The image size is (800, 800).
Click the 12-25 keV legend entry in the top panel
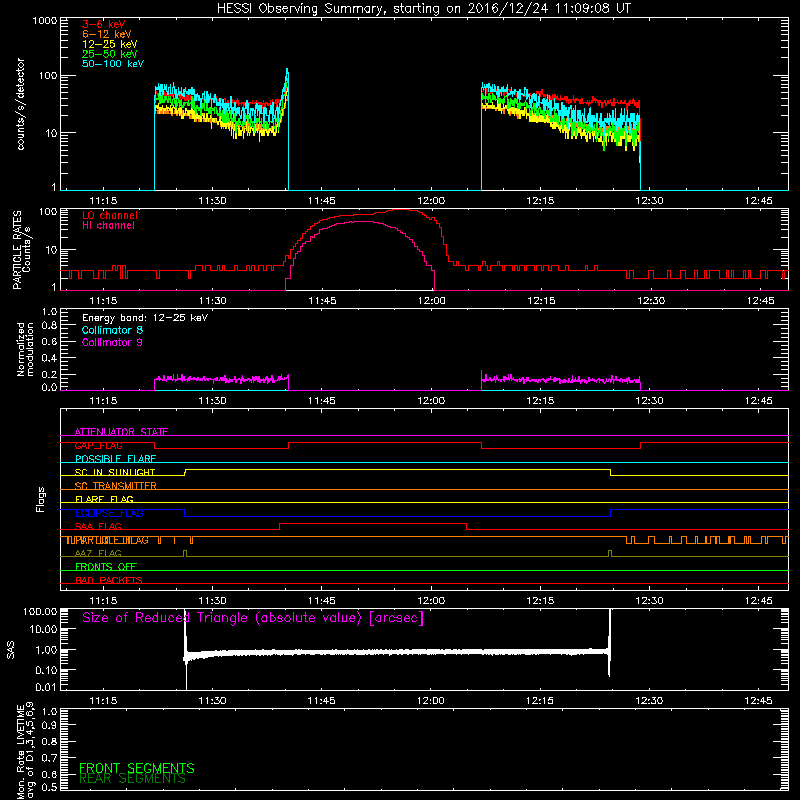(x=110, y=44)
